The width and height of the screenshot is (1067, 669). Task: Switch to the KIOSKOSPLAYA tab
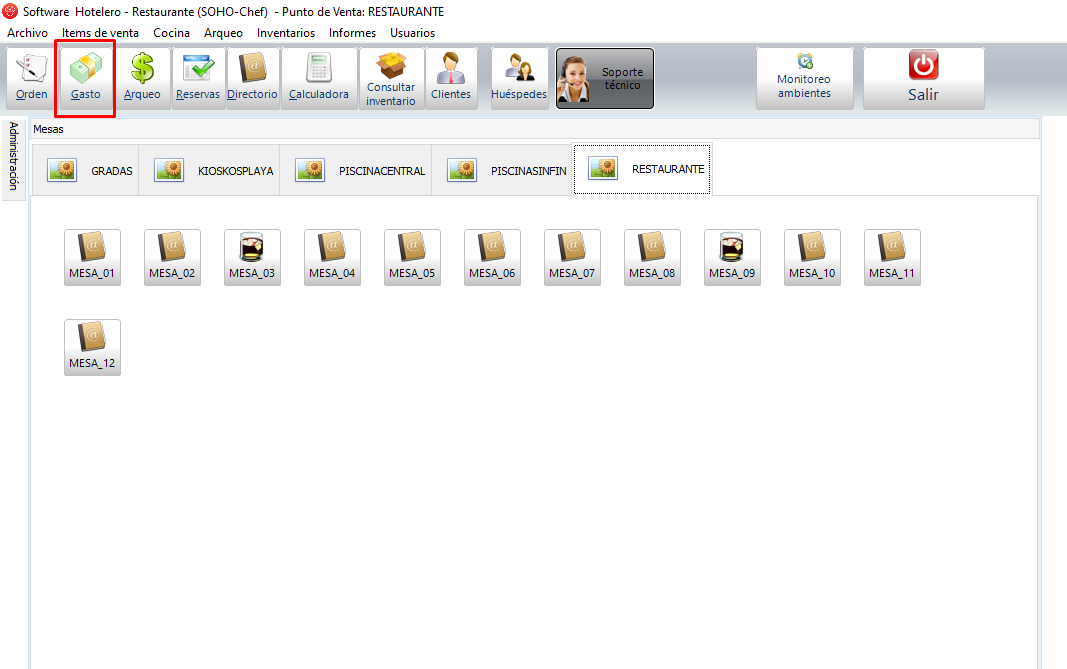click(x=209, y=170)
